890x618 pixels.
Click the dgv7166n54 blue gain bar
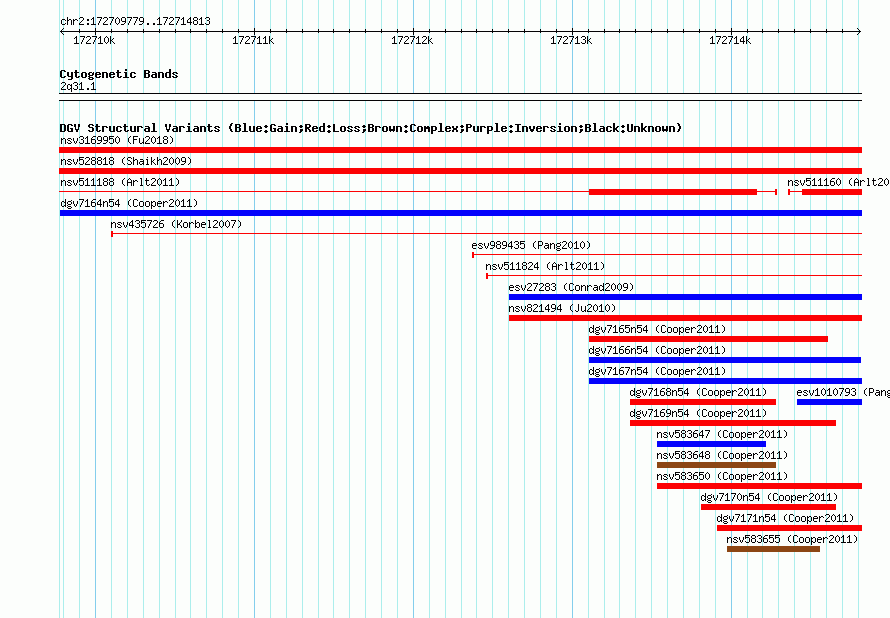[725, 360]
